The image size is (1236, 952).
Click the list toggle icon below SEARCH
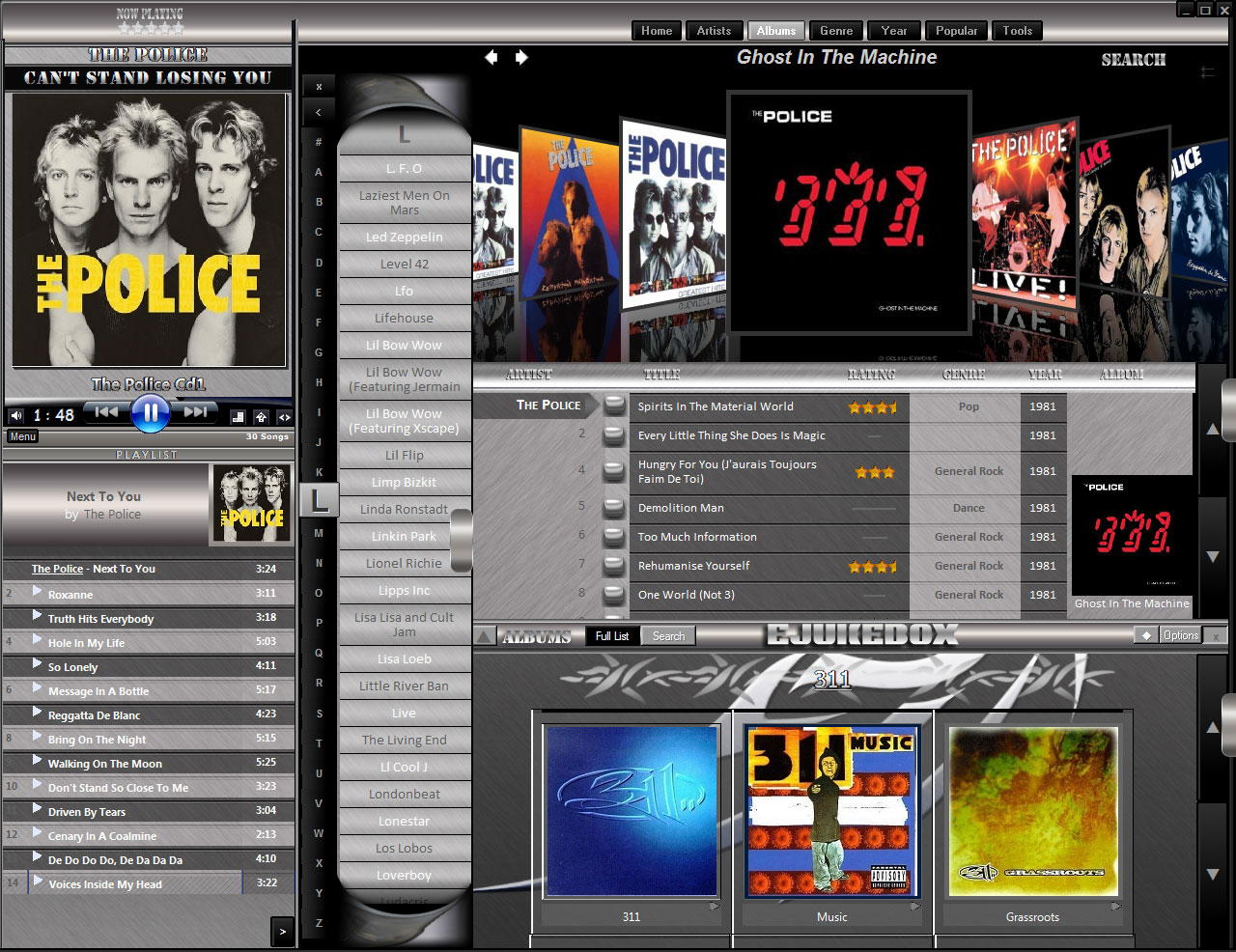coord(1207,72)
